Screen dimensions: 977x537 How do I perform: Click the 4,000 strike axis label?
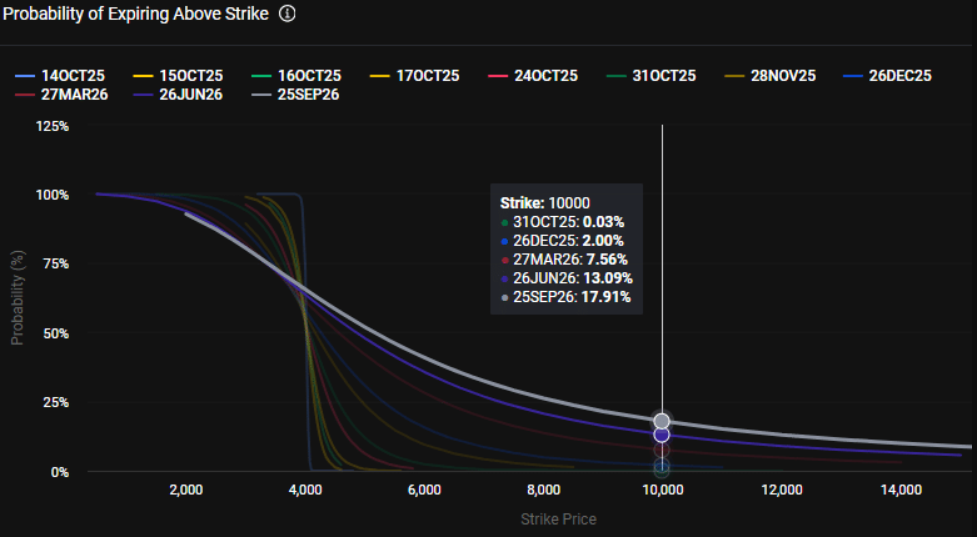coord(305,490)
